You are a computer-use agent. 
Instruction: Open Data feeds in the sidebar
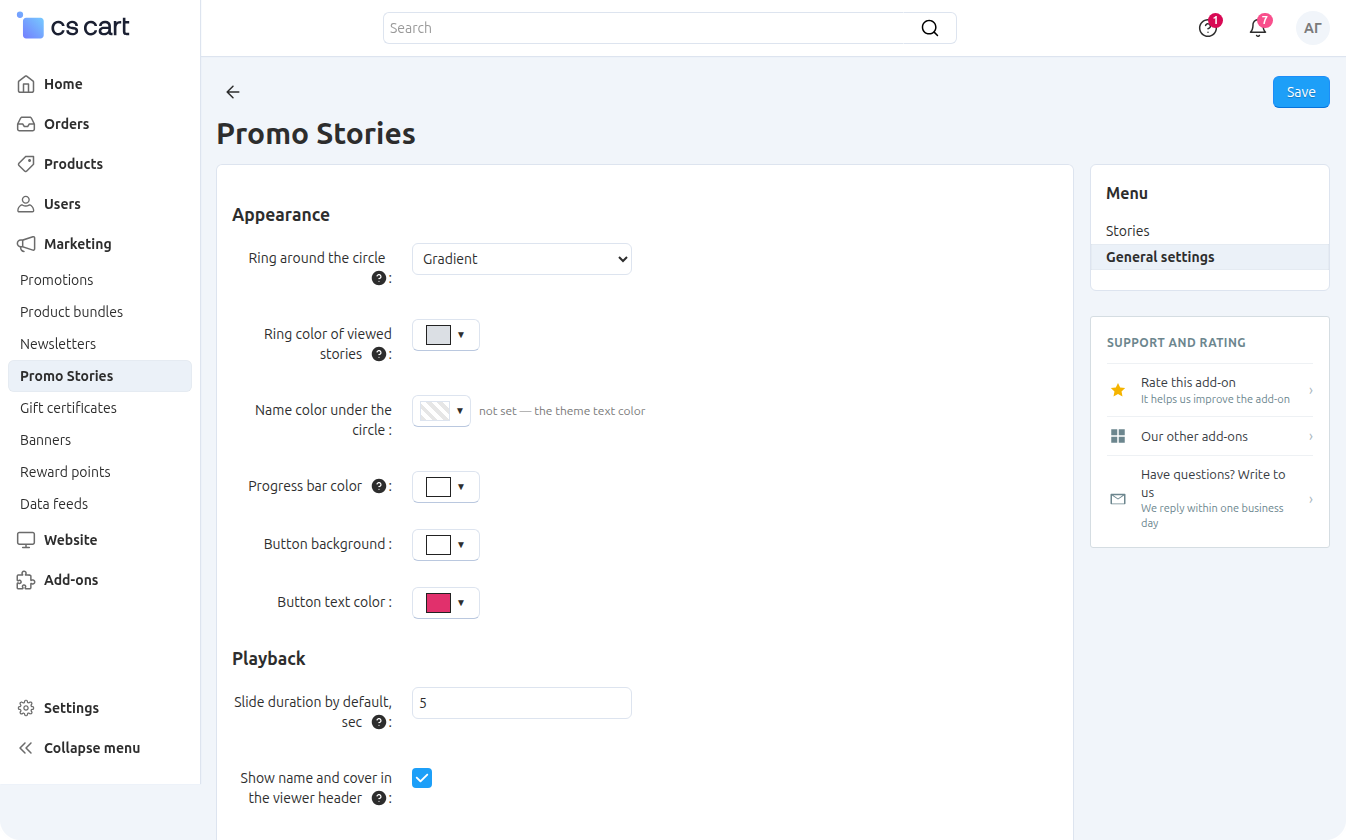[54, 504]
